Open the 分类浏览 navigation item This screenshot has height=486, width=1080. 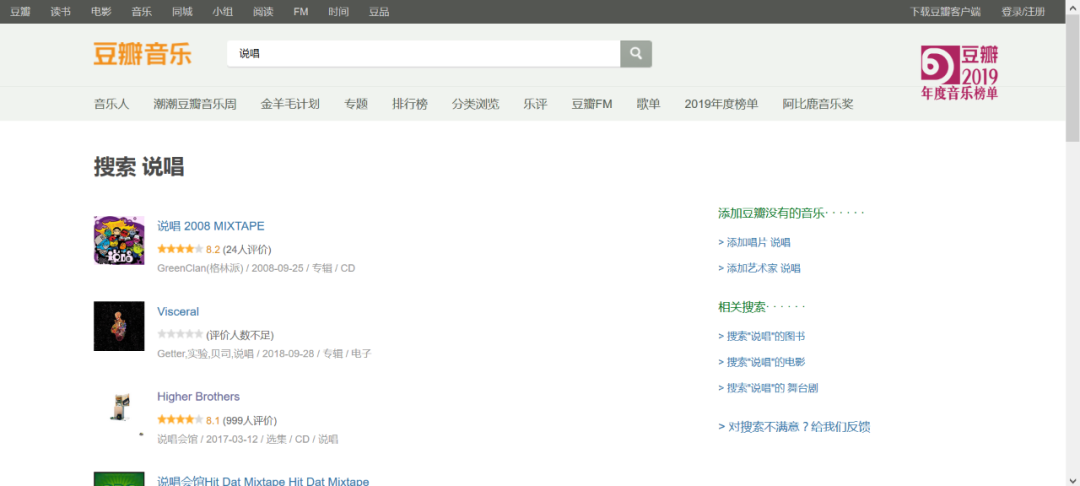(475, 104)
